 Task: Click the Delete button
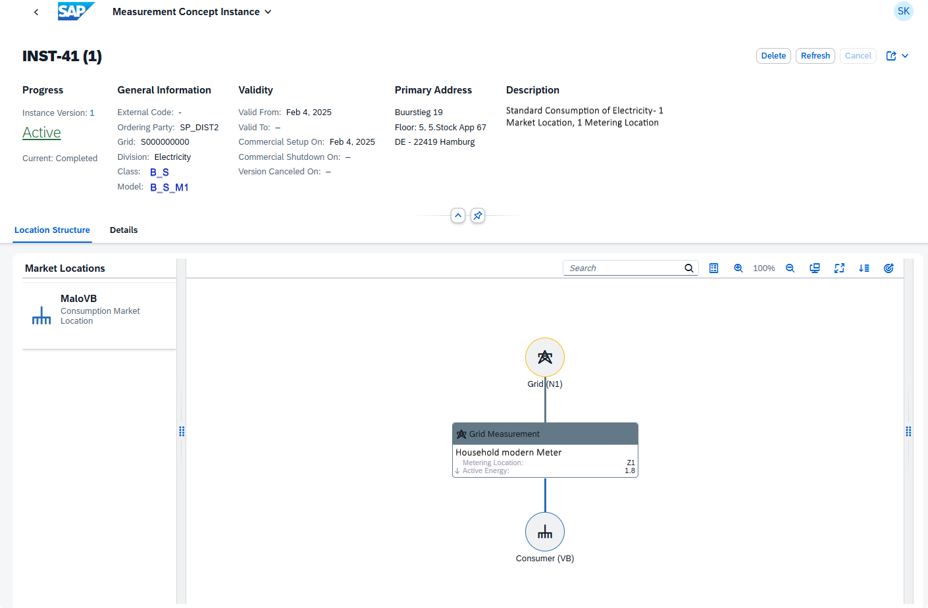(773, 56)
